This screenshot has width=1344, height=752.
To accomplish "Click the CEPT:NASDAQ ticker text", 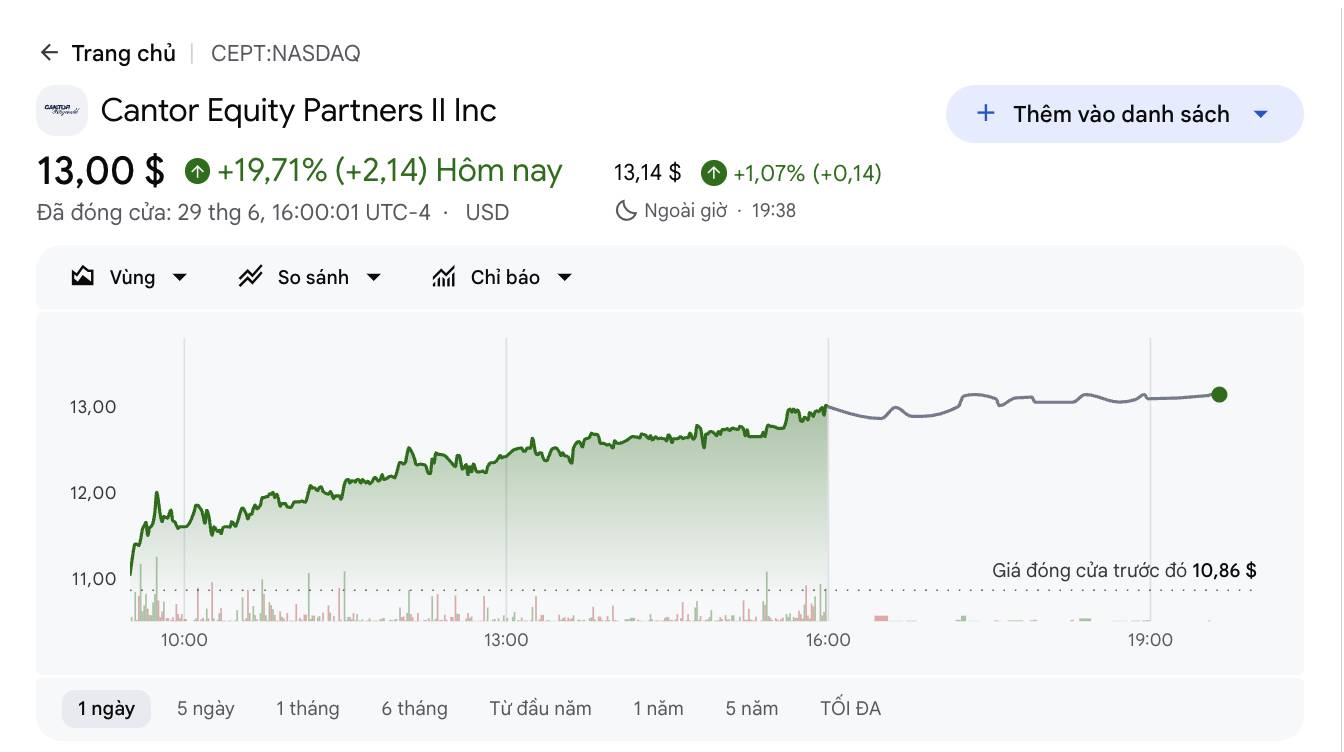I will point(286,53).
